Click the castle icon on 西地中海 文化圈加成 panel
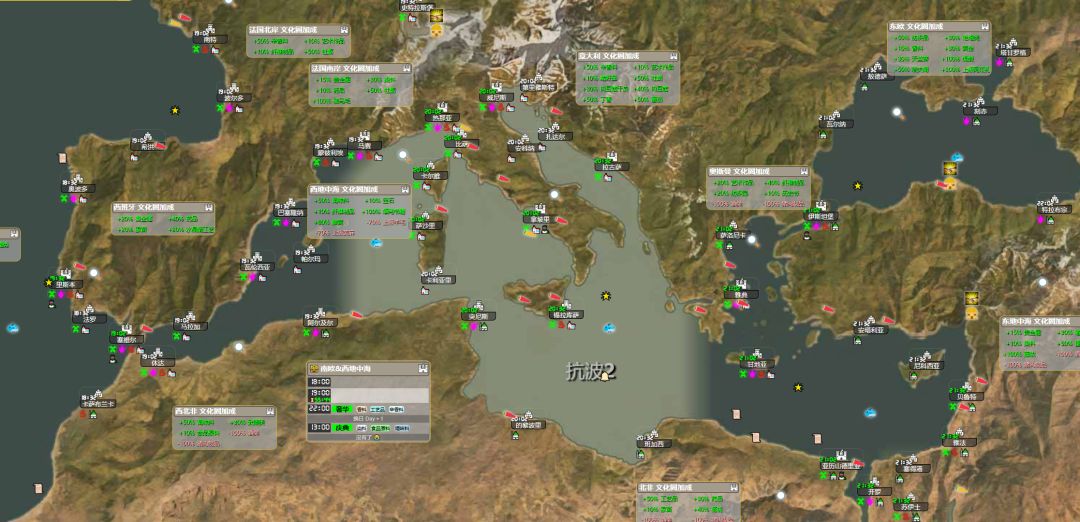Viewport: 1080px width, 522px height. 404,189
